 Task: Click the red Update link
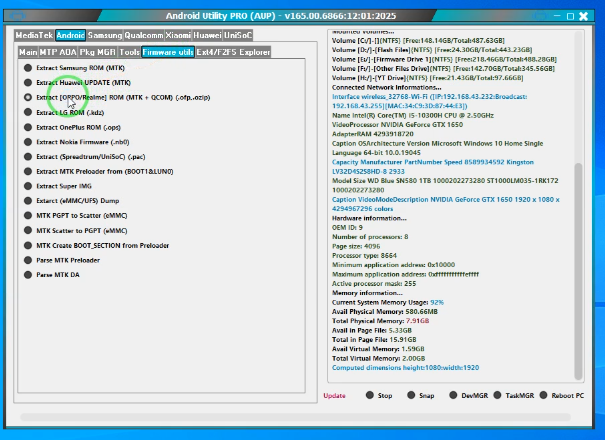(x=334, y=396)
